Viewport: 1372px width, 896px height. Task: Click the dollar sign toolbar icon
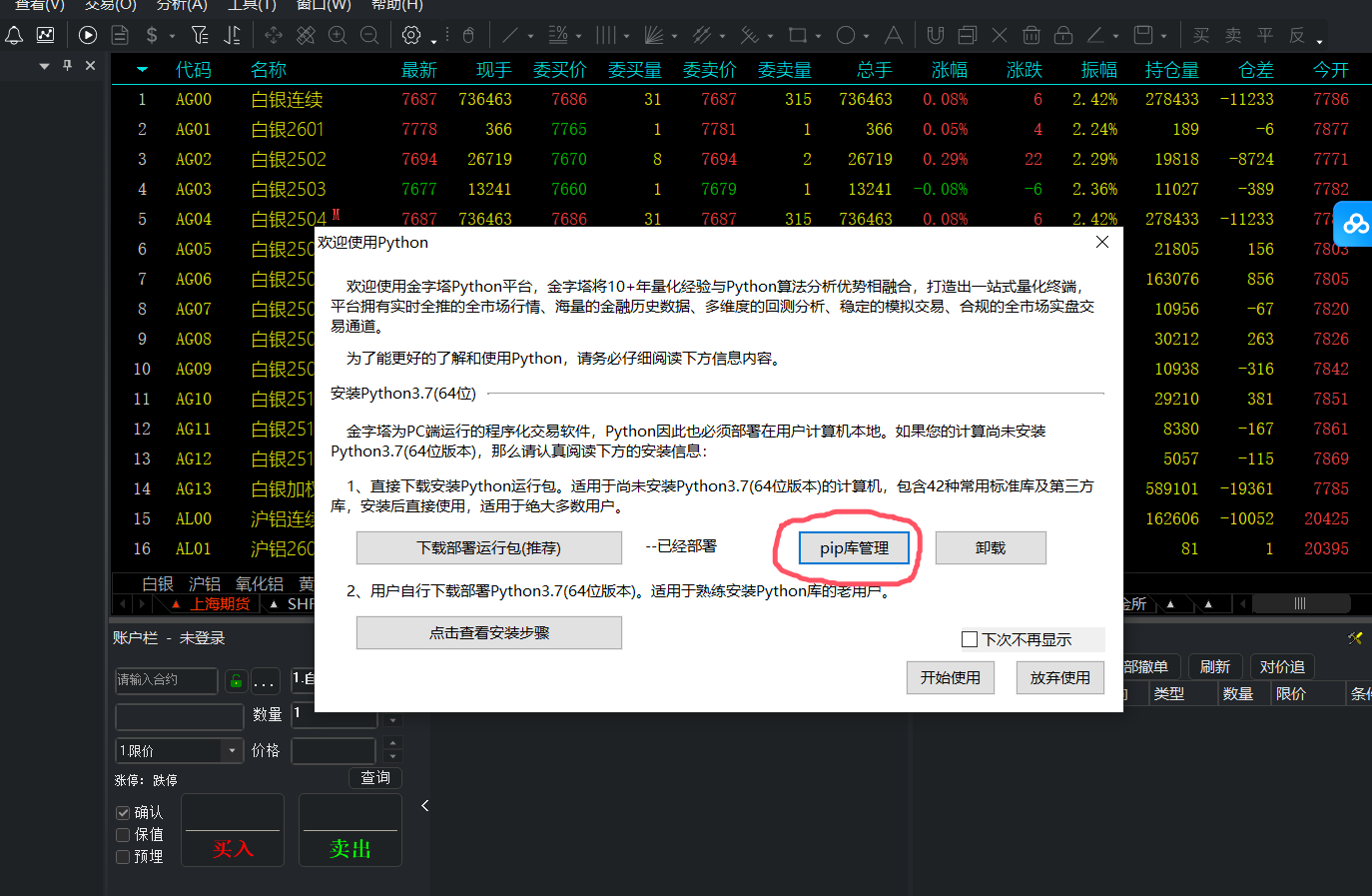[x=152, y=35]
